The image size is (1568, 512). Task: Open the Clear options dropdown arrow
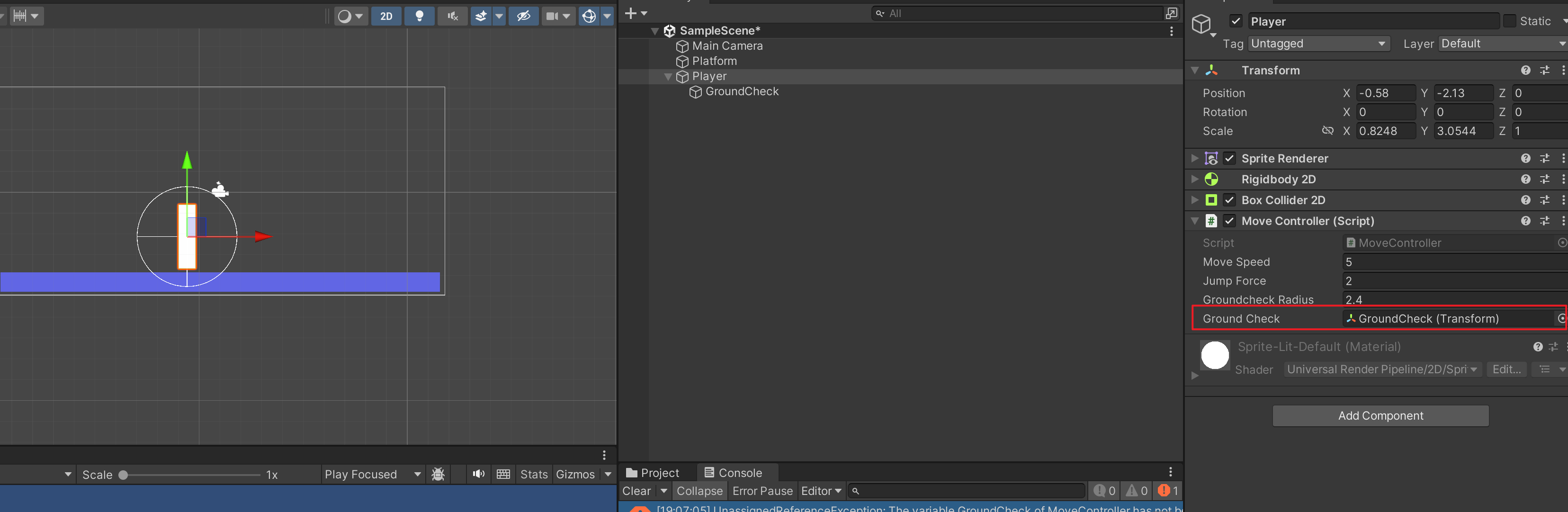pos(663,491)
